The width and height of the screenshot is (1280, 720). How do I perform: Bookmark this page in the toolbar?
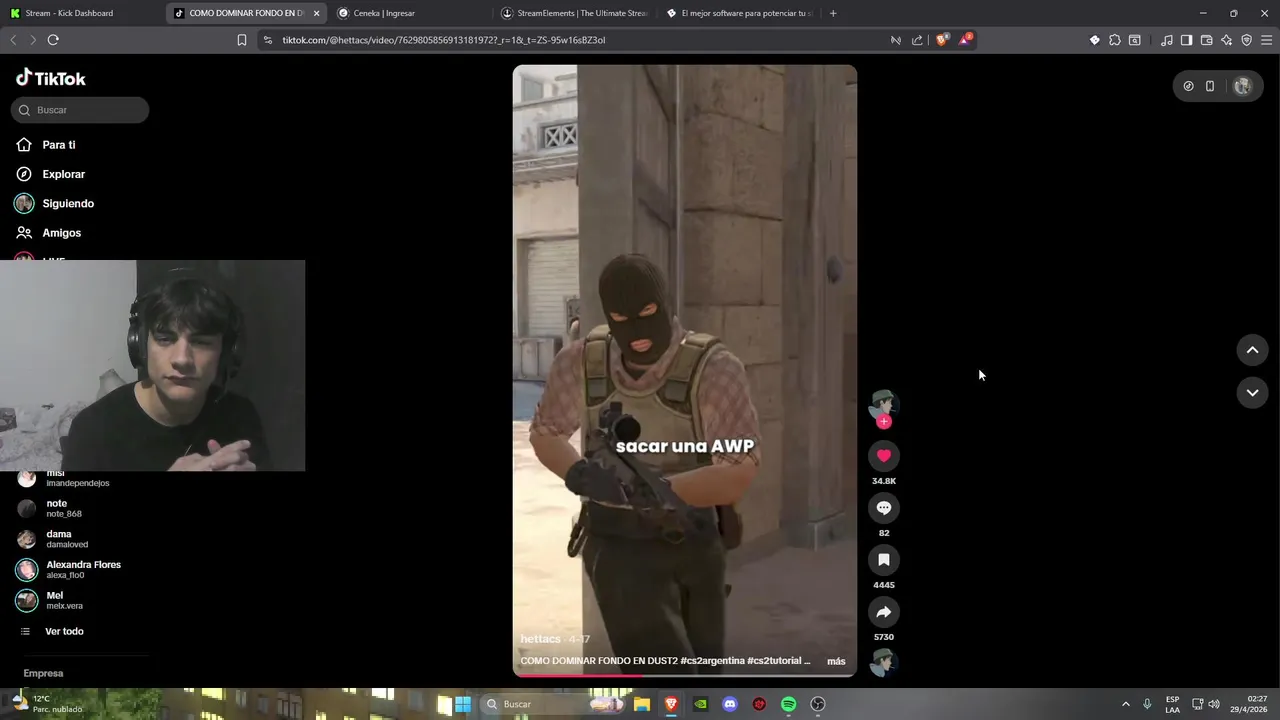(242, 40)
